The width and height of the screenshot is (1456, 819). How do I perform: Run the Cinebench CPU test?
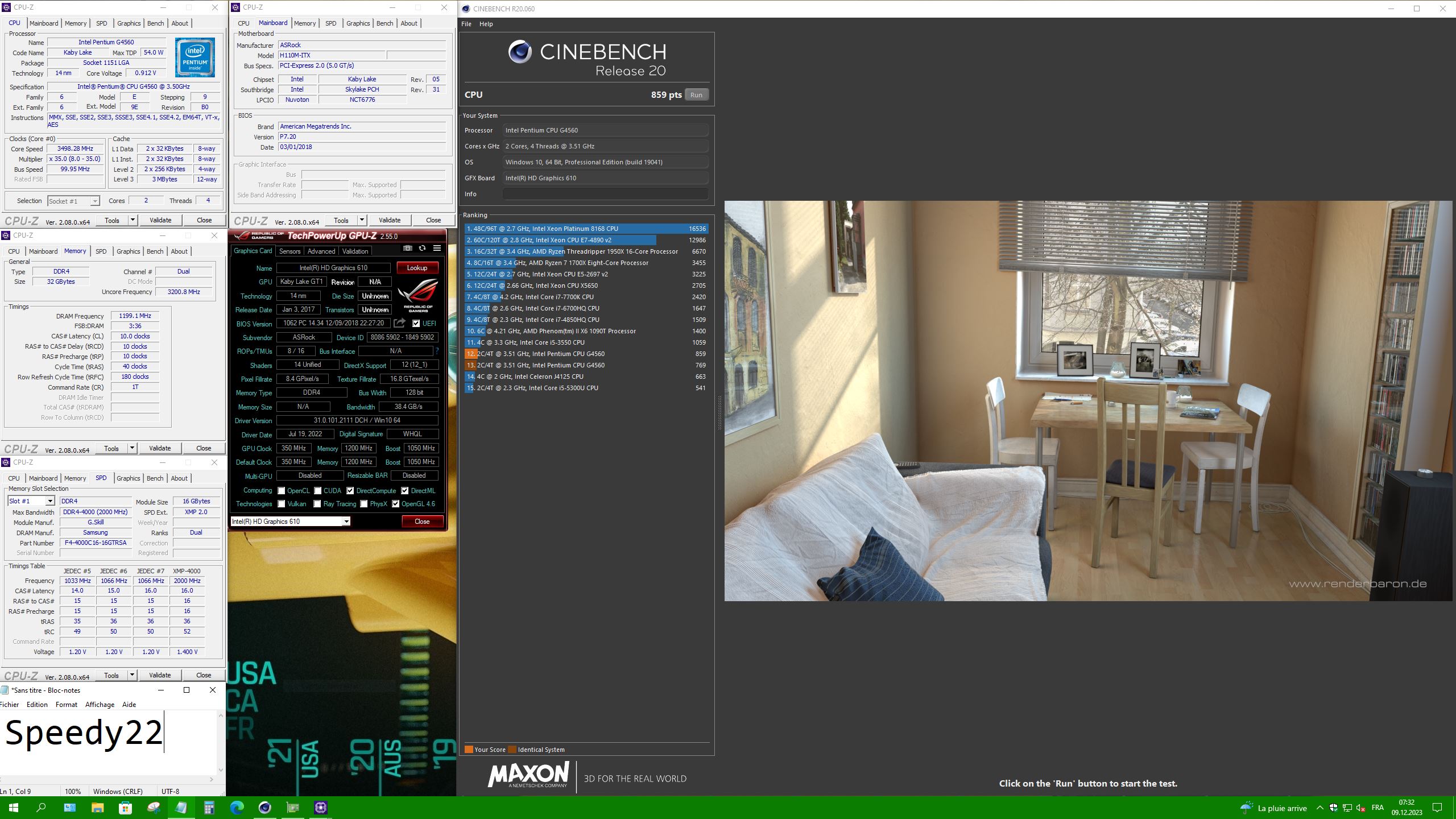pyautogui.click(x=696, y=95)
